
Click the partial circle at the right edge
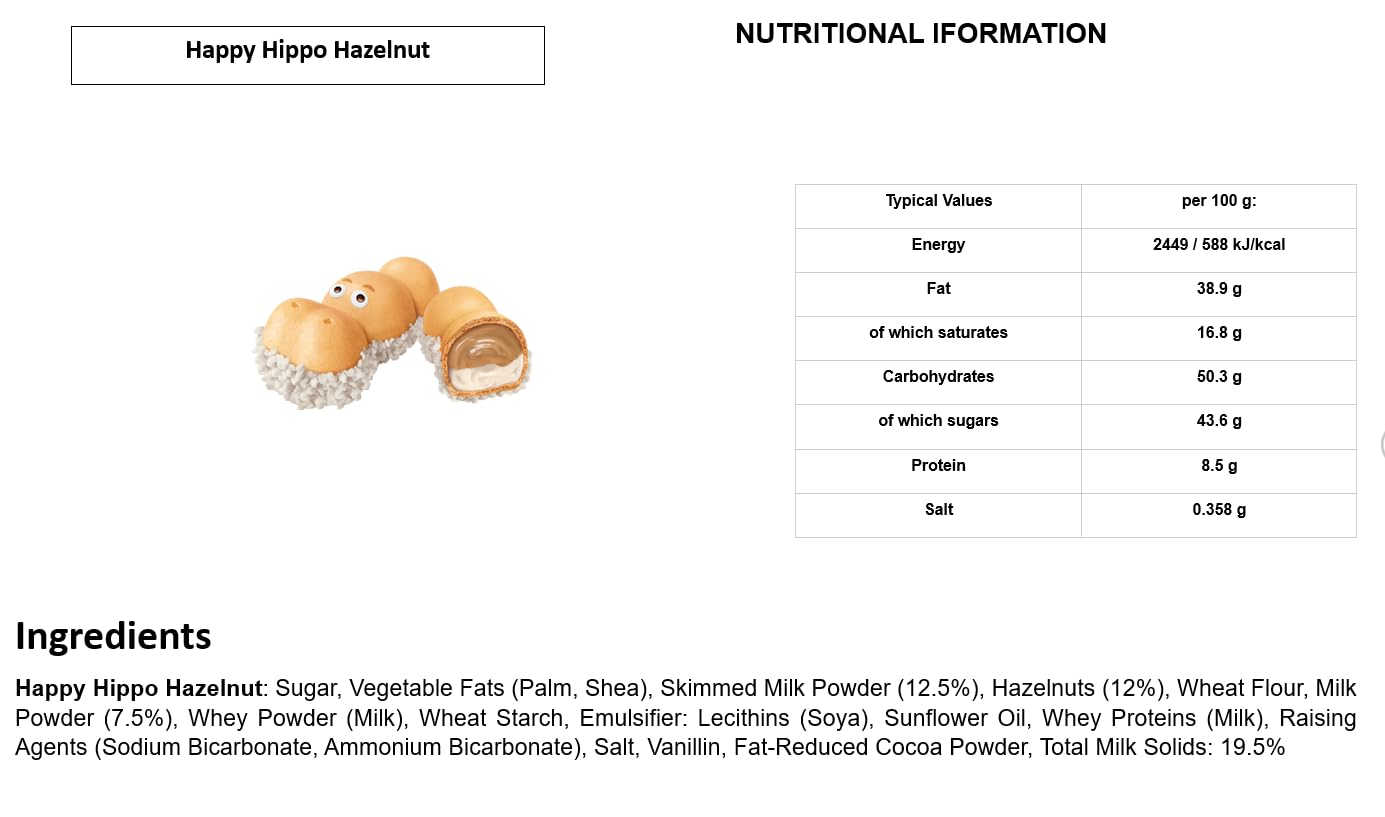pyautogui.click(x=1381, y=445)
